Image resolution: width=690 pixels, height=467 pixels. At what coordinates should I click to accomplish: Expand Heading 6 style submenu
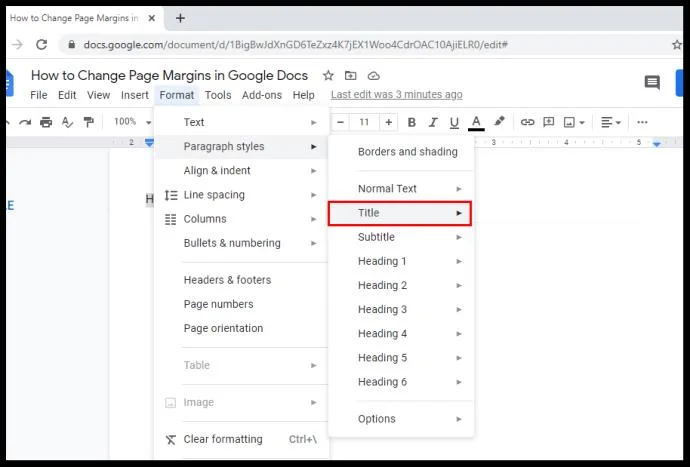[401, 382]
